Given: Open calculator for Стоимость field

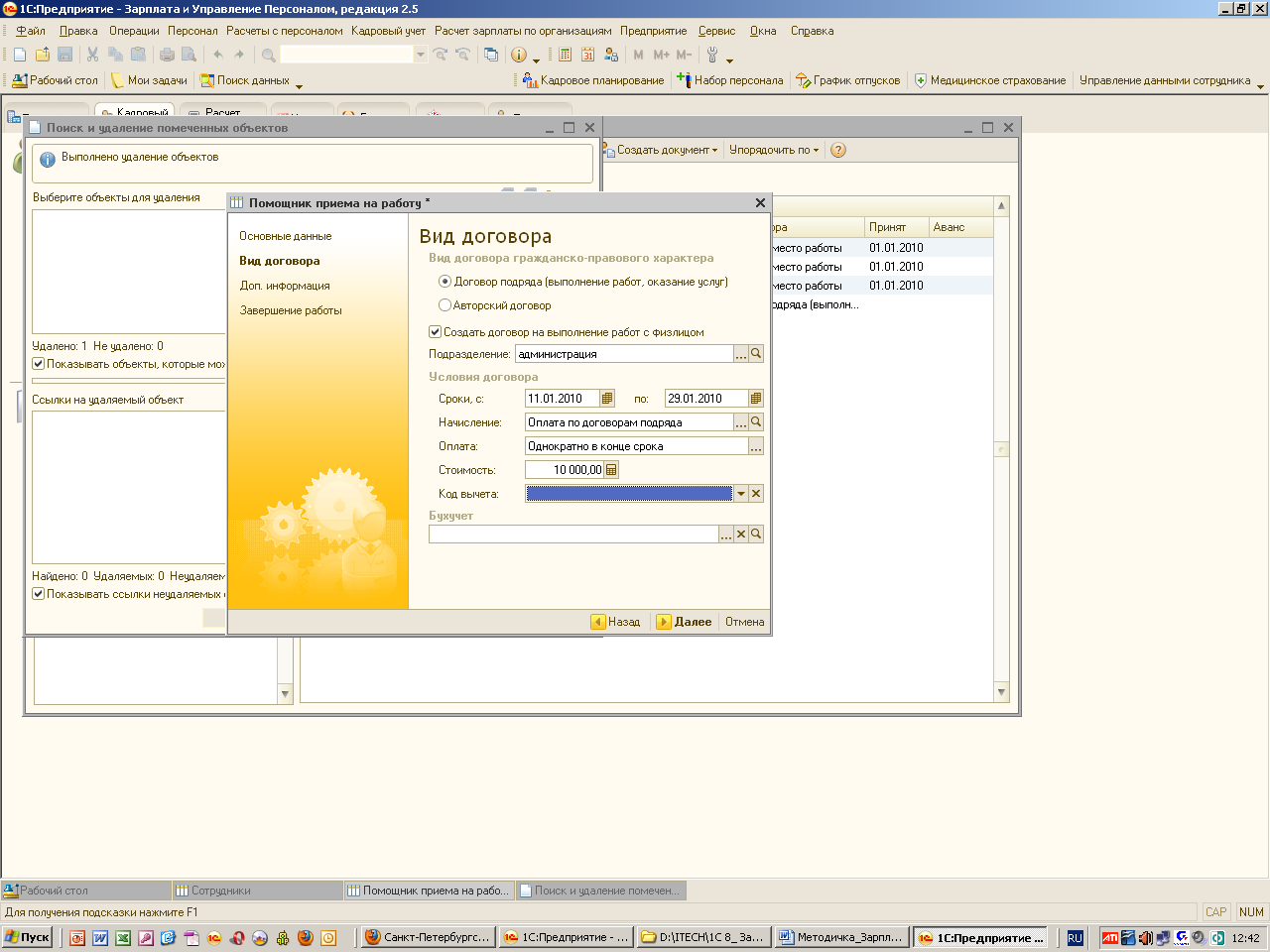Looking at the screenshot, I should 611,470.
